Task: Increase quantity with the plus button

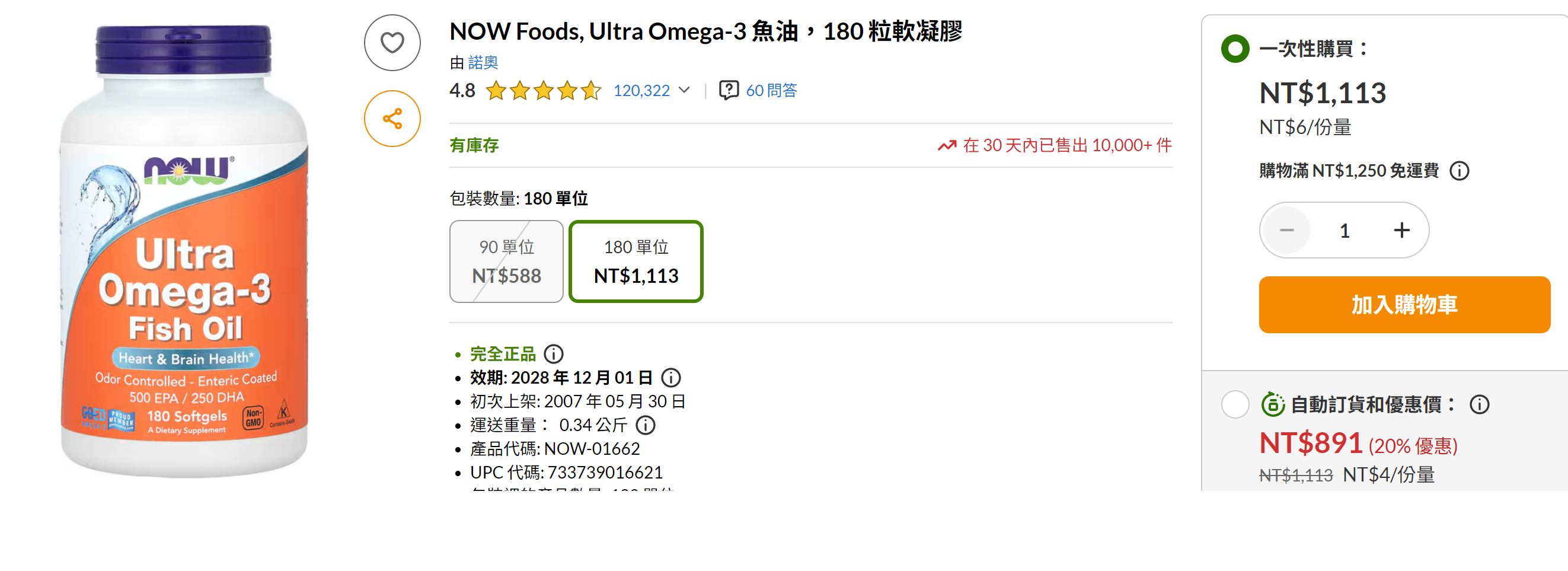Action: point(1401,230)
